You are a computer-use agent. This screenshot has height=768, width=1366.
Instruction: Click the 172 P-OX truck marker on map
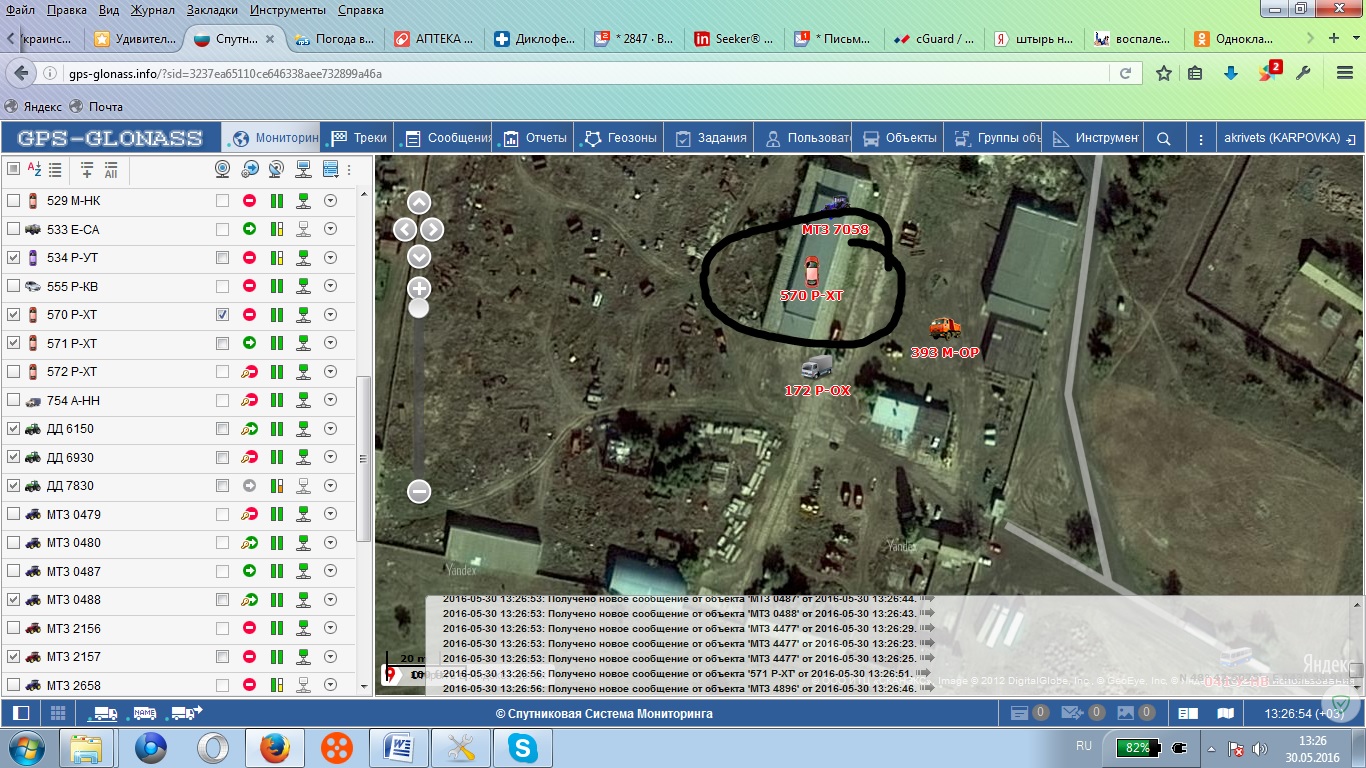817,367
